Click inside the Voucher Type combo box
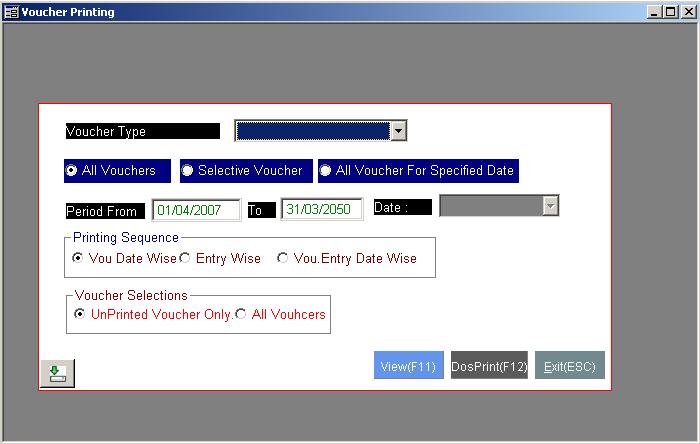 tap(312, 131)
